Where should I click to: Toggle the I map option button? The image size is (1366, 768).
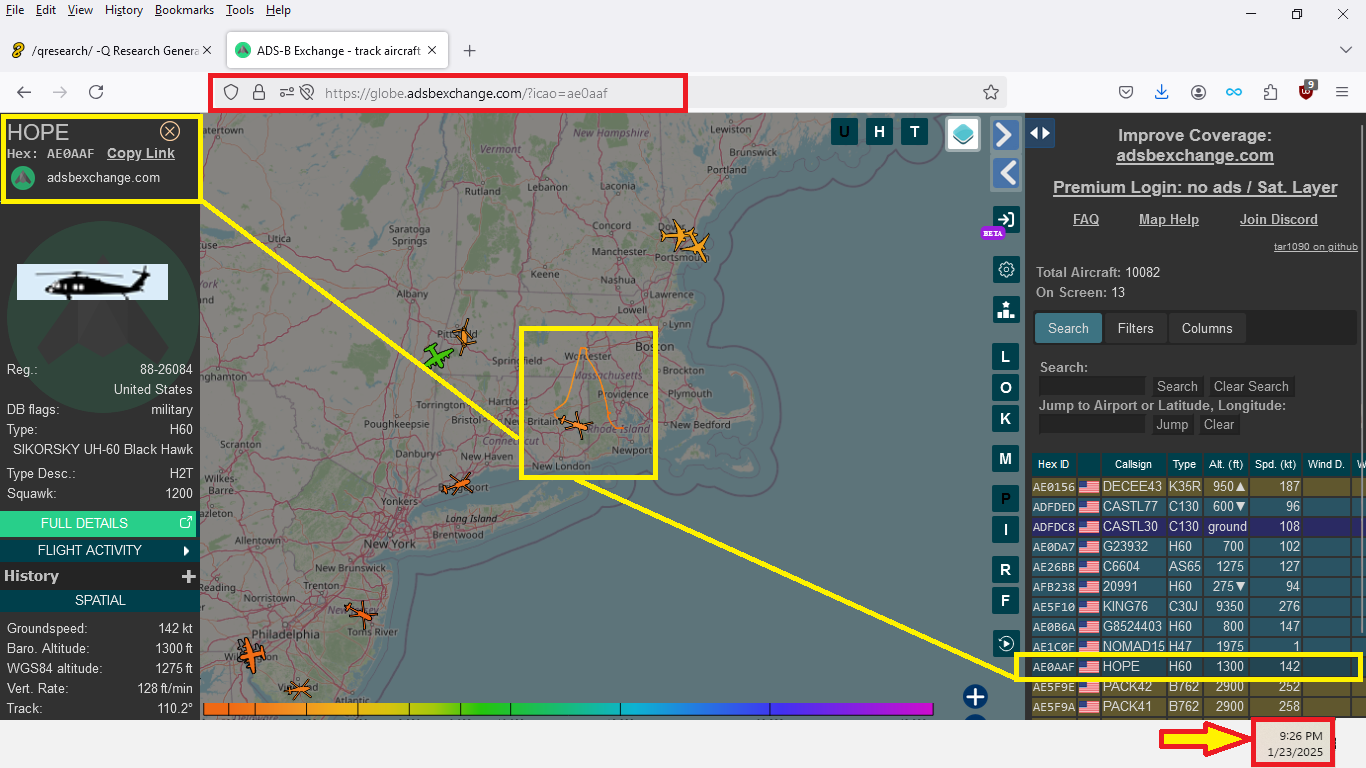coord(1006,529)
